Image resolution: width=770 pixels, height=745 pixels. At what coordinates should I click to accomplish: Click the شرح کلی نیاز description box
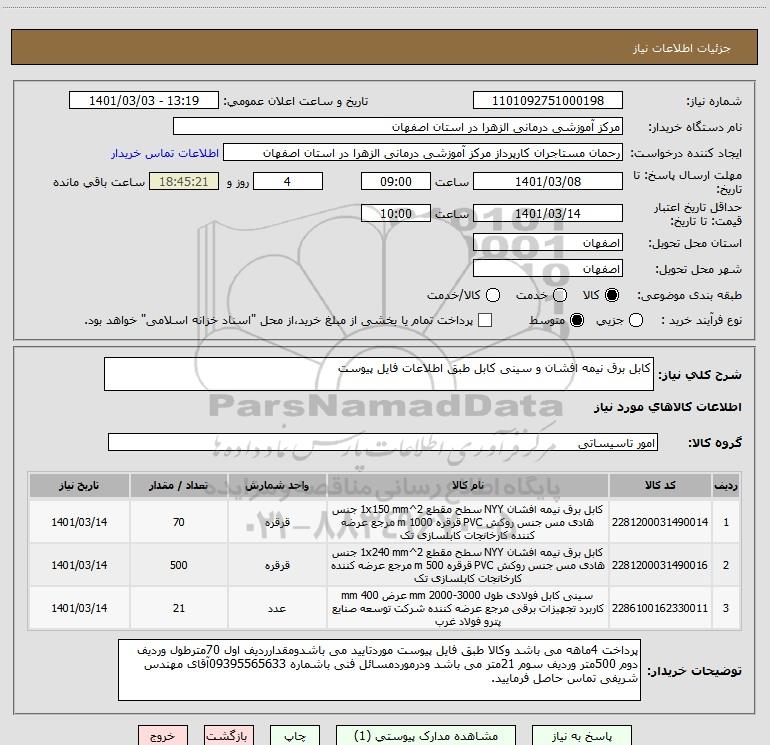379,374
